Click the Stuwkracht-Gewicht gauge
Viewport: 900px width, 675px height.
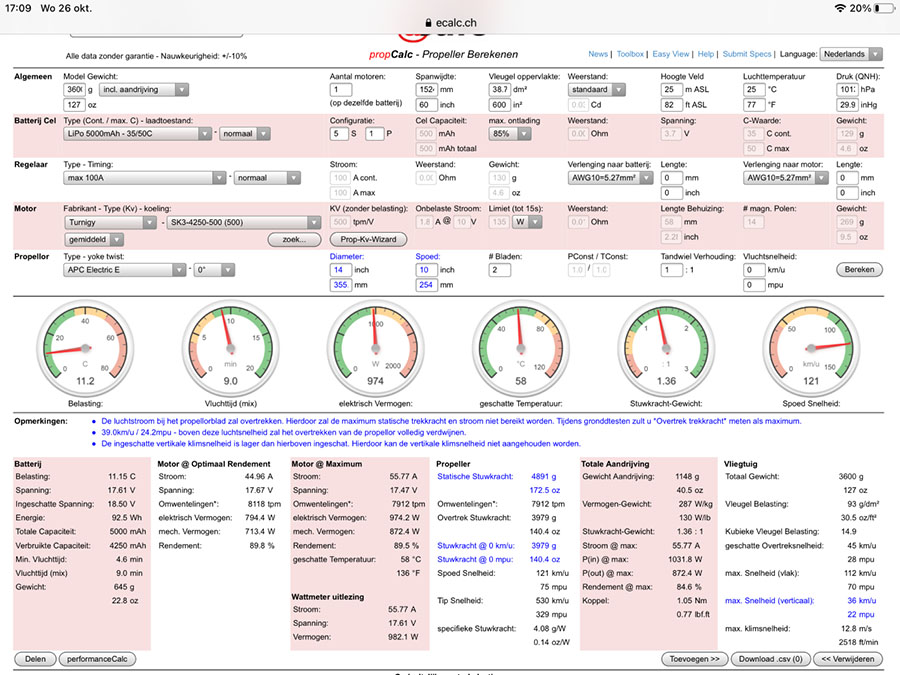[666, 348]
